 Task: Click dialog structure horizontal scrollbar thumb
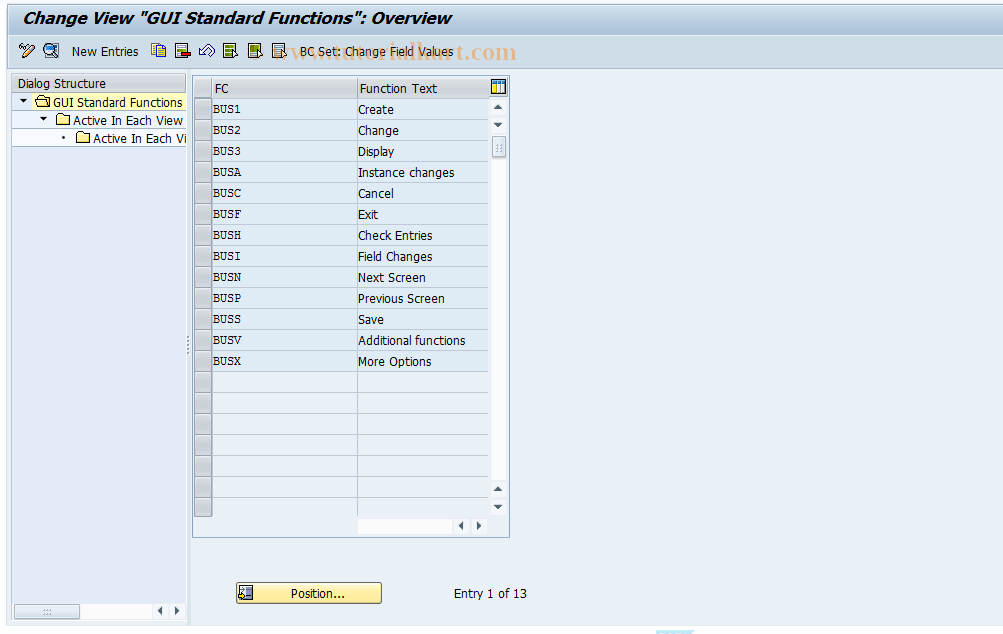(47, 611)
